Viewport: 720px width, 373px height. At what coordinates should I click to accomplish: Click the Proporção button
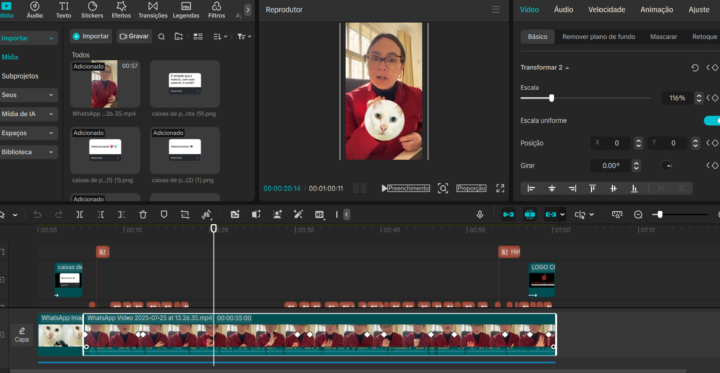click(x=471, y=188)
